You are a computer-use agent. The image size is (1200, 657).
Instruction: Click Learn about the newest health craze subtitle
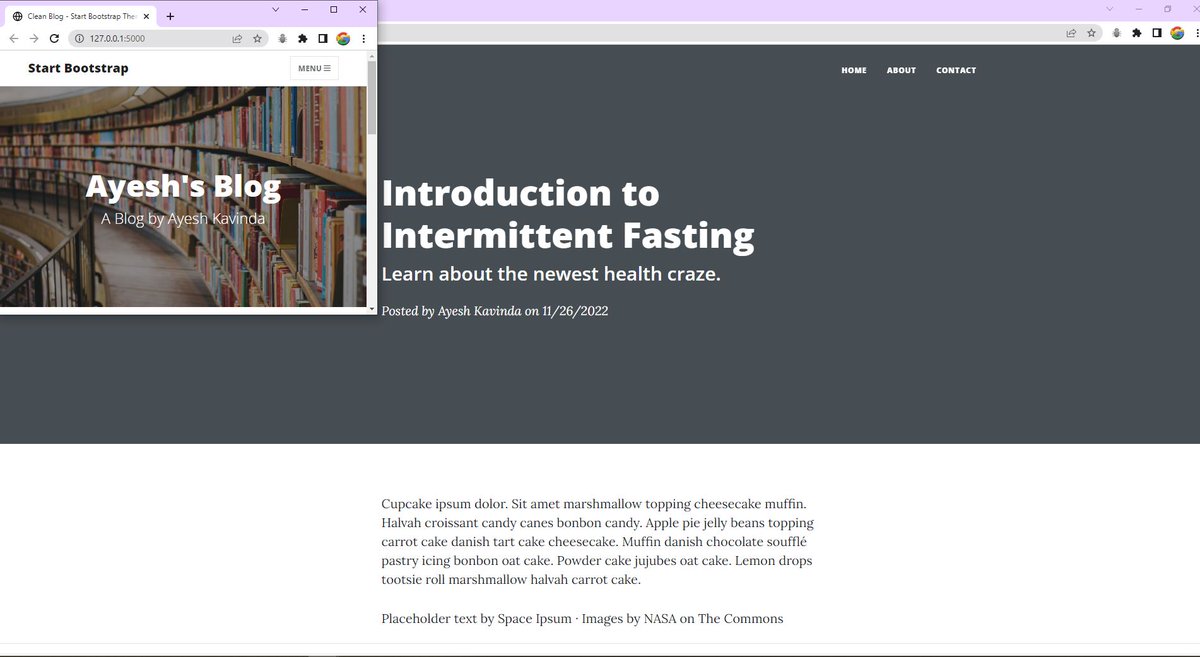551,274
